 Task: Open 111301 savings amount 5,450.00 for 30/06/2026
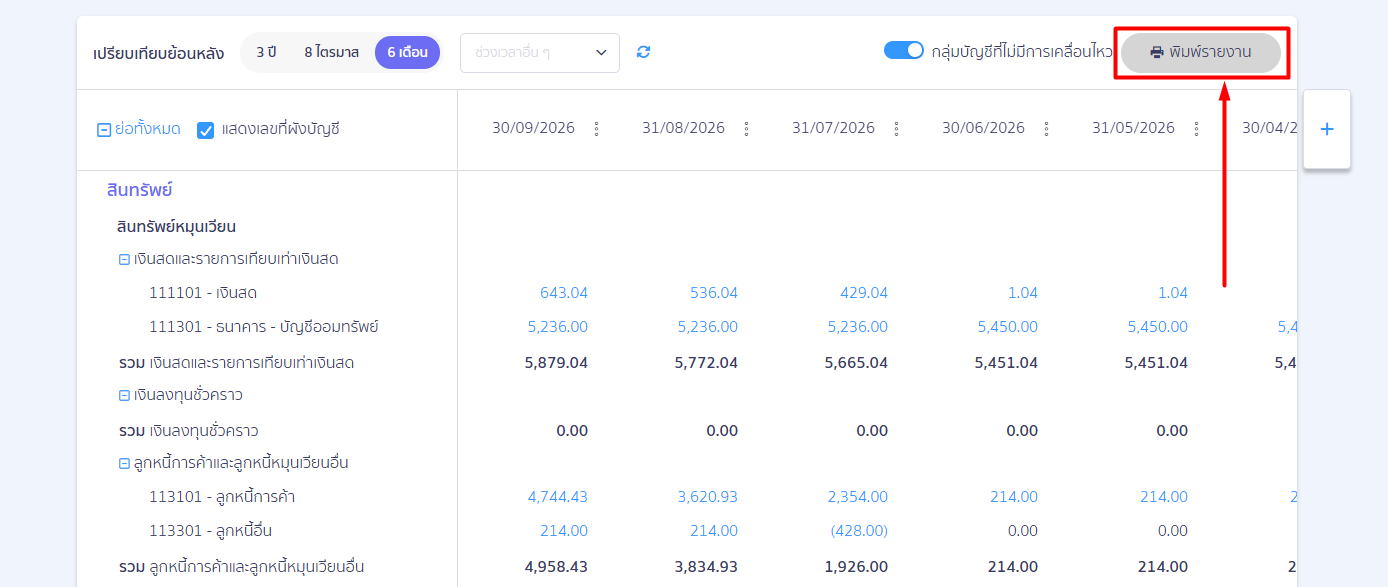click(x=1008, y=327)
